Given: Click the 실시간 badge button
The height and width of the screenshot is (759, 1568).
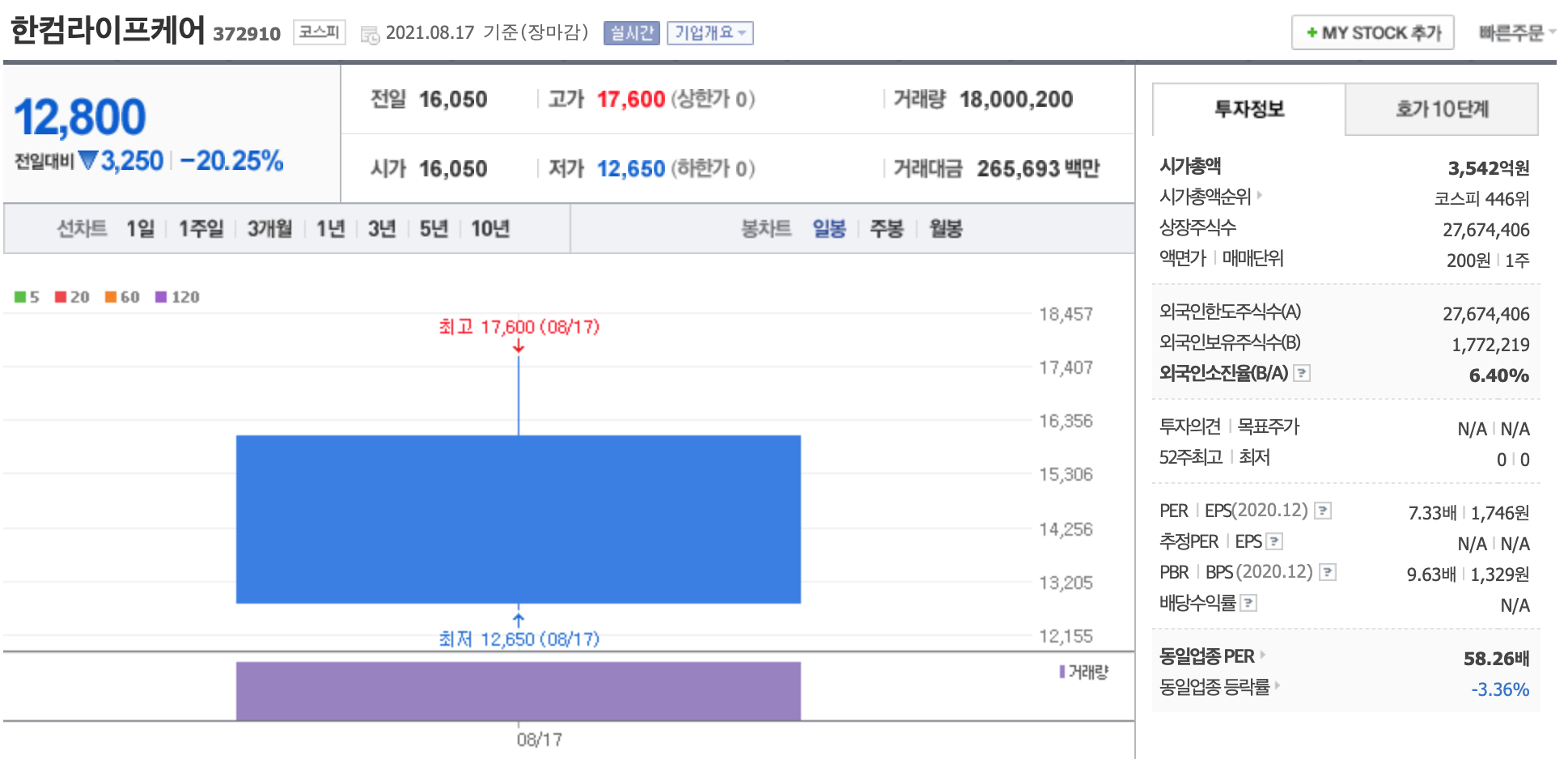Looking at the screenshot, I should pyautogui.click(x=631, y=33).
